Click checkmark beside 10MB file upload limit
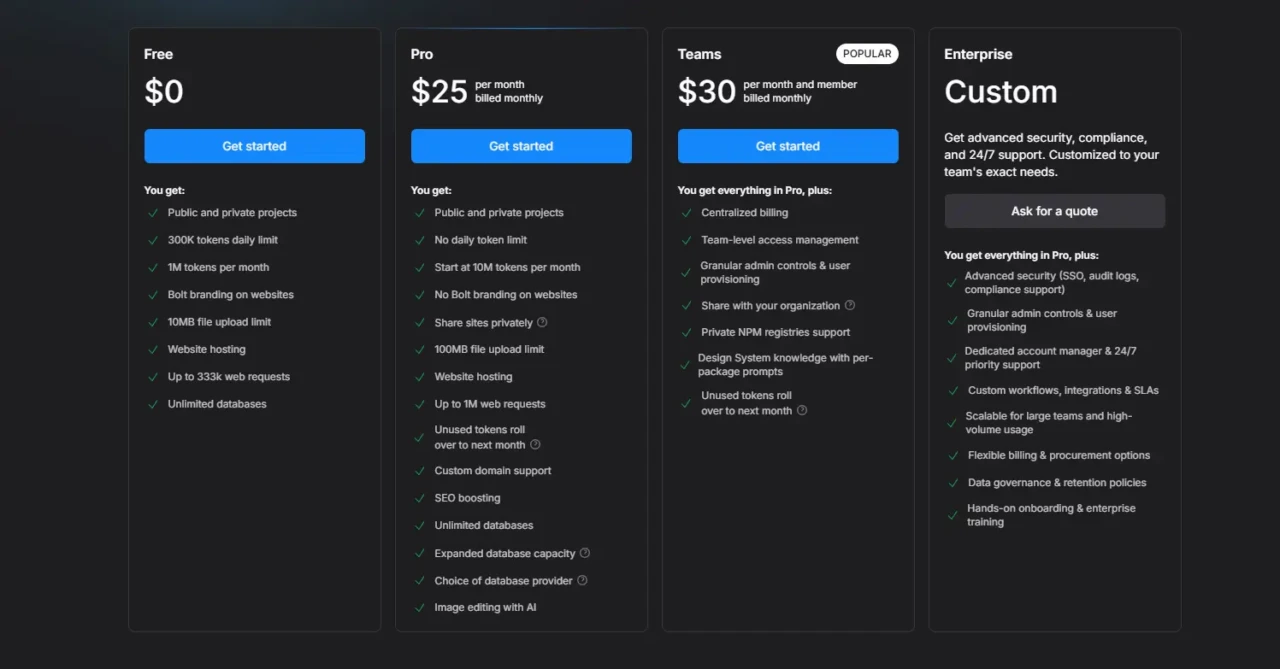This screenshot has height=669, width=1280. 153,322
